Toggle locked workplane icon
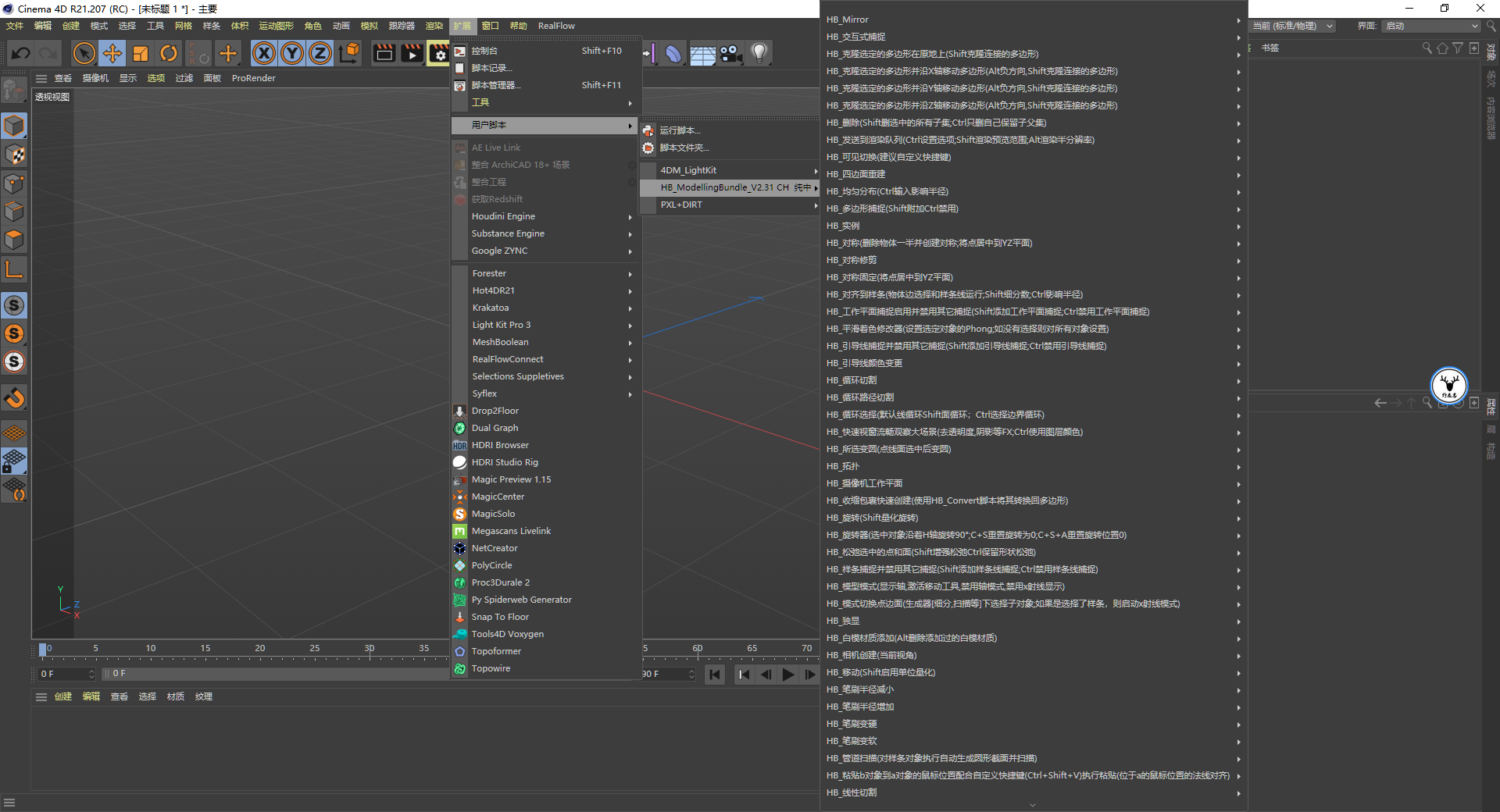This screenshot has width=1500, height=812. (14, 461)
